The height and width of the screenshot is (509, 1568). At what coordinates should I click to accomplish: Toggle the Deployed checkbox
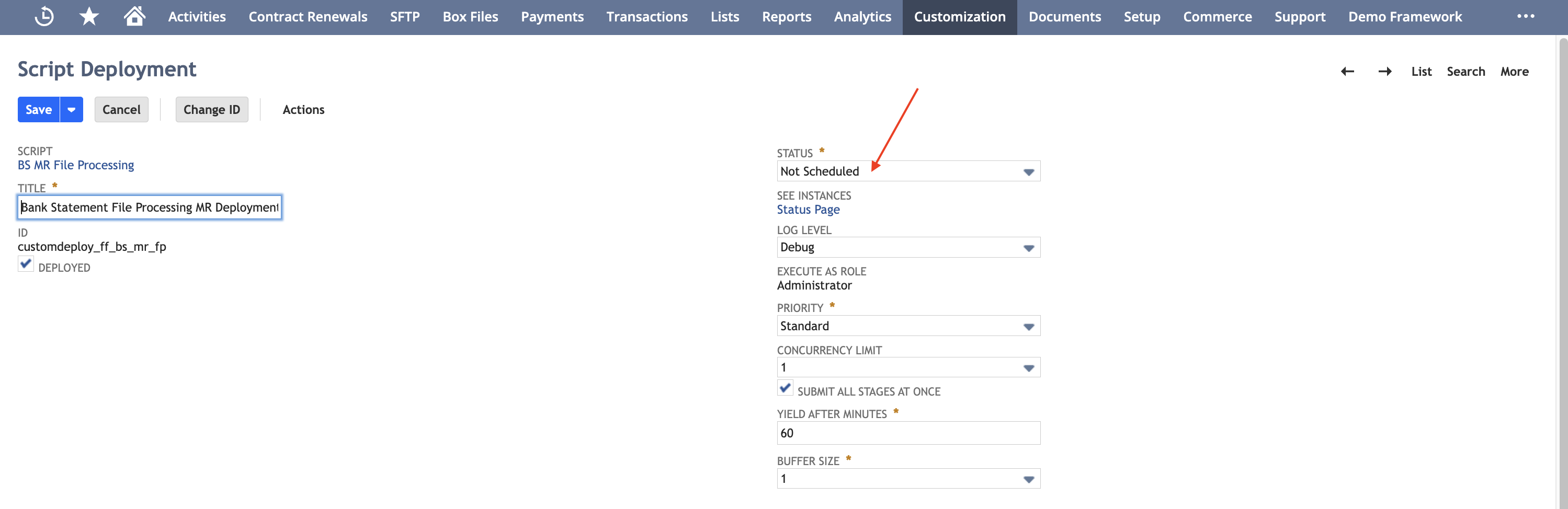coord(26,264)
